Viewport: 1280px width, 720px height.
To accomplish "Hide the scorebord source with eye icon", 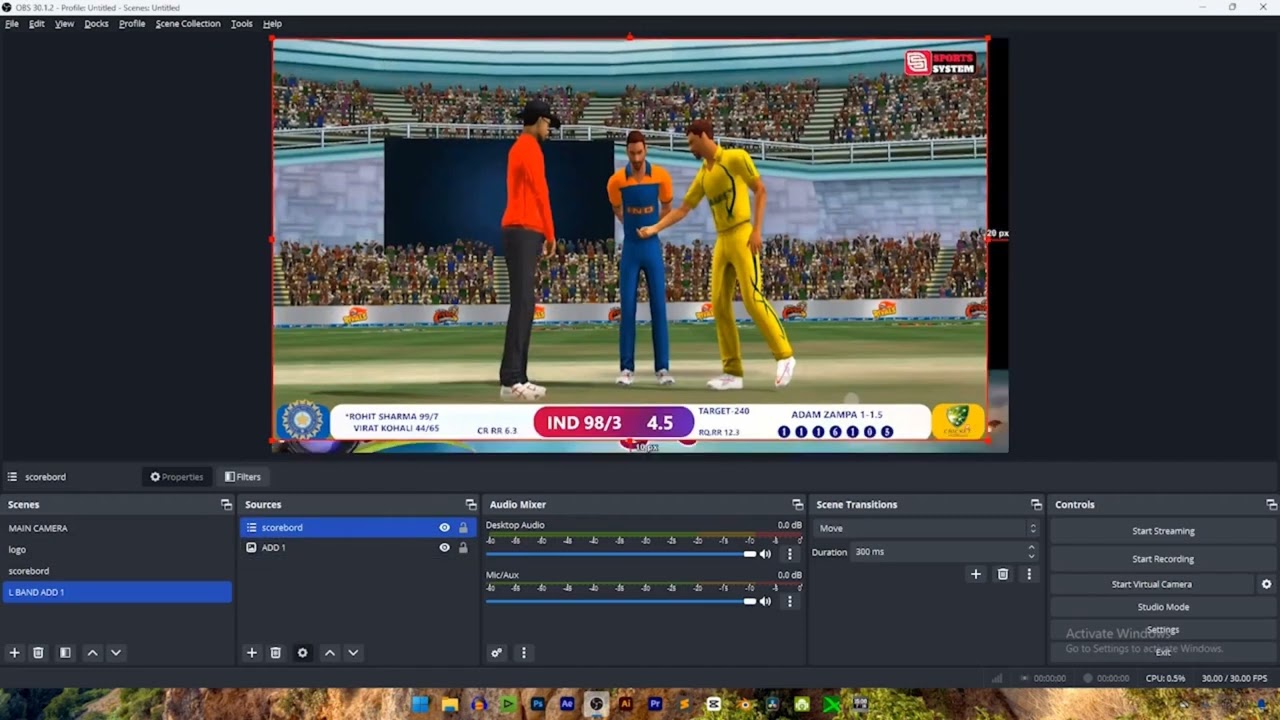I will click(x=444, y=527).
